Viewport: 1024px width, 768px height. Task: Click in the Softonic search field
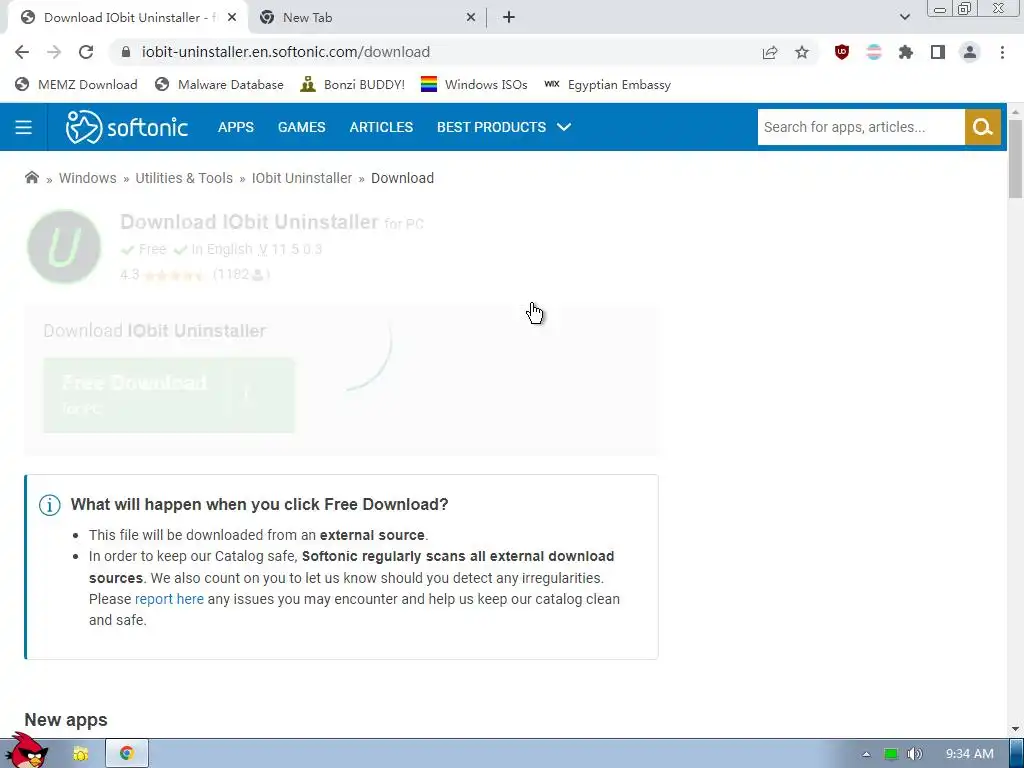point(861,127)
